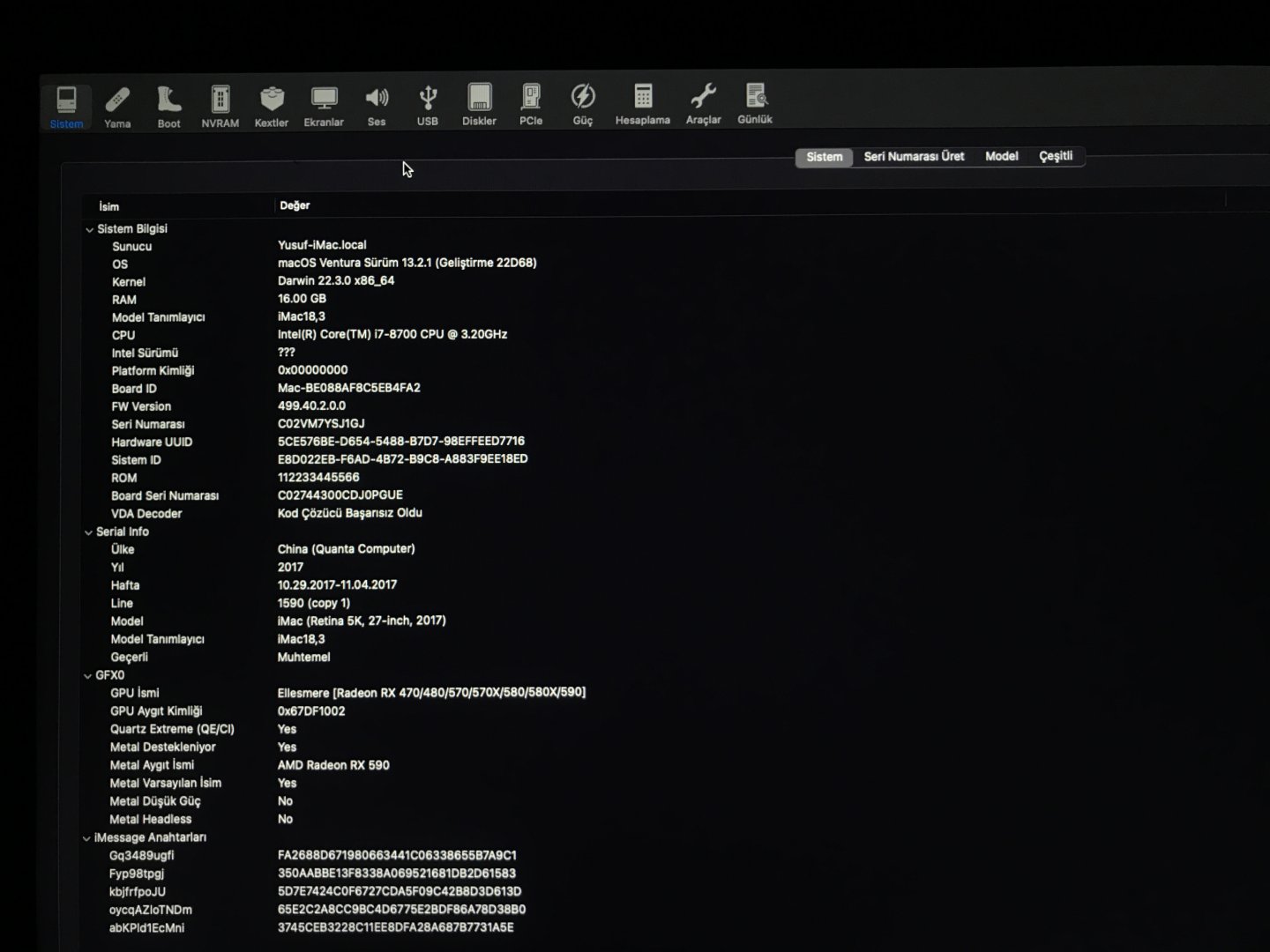
Task: Click the hostname value Yusuf-iMac.local
Action: tap(322, 245)
